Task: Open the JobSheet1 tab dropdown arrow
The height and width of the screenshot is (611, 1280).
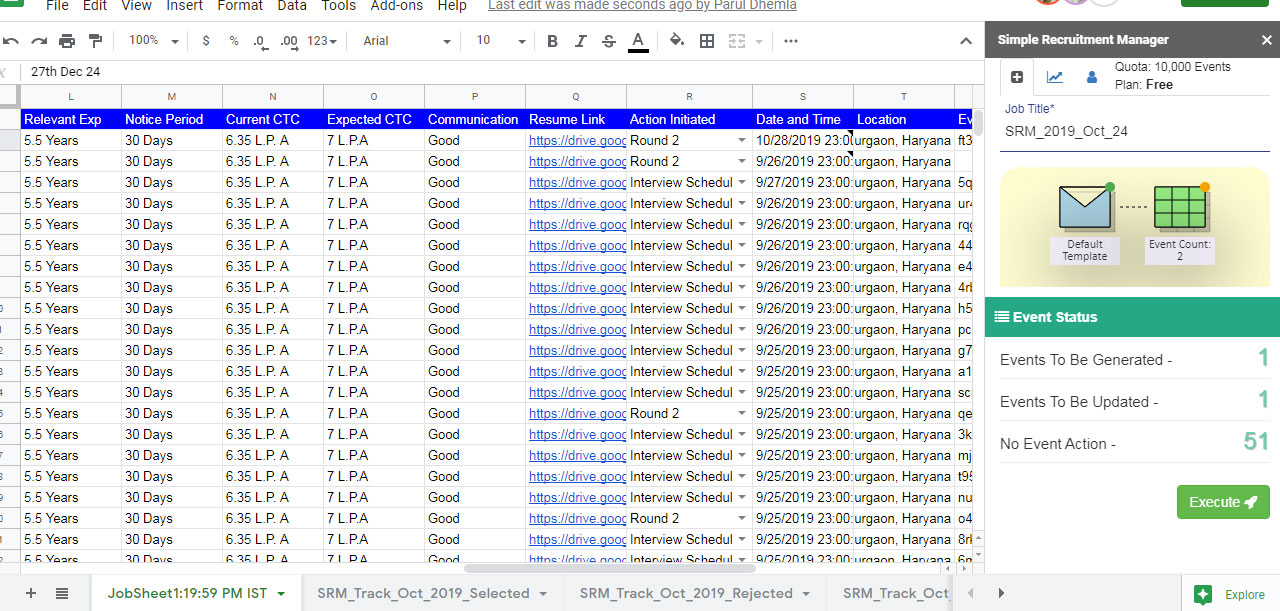Action: click(281, 594)
